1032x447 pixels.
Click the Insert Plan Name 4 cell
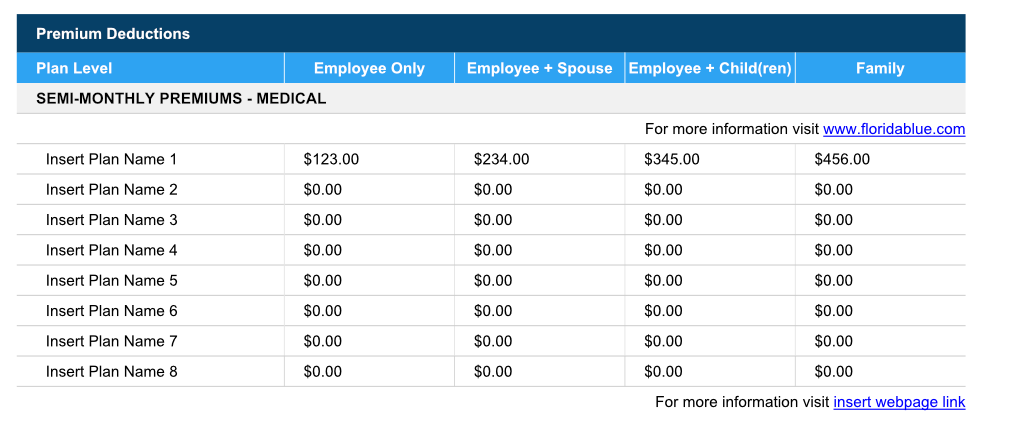coord(112,250)
